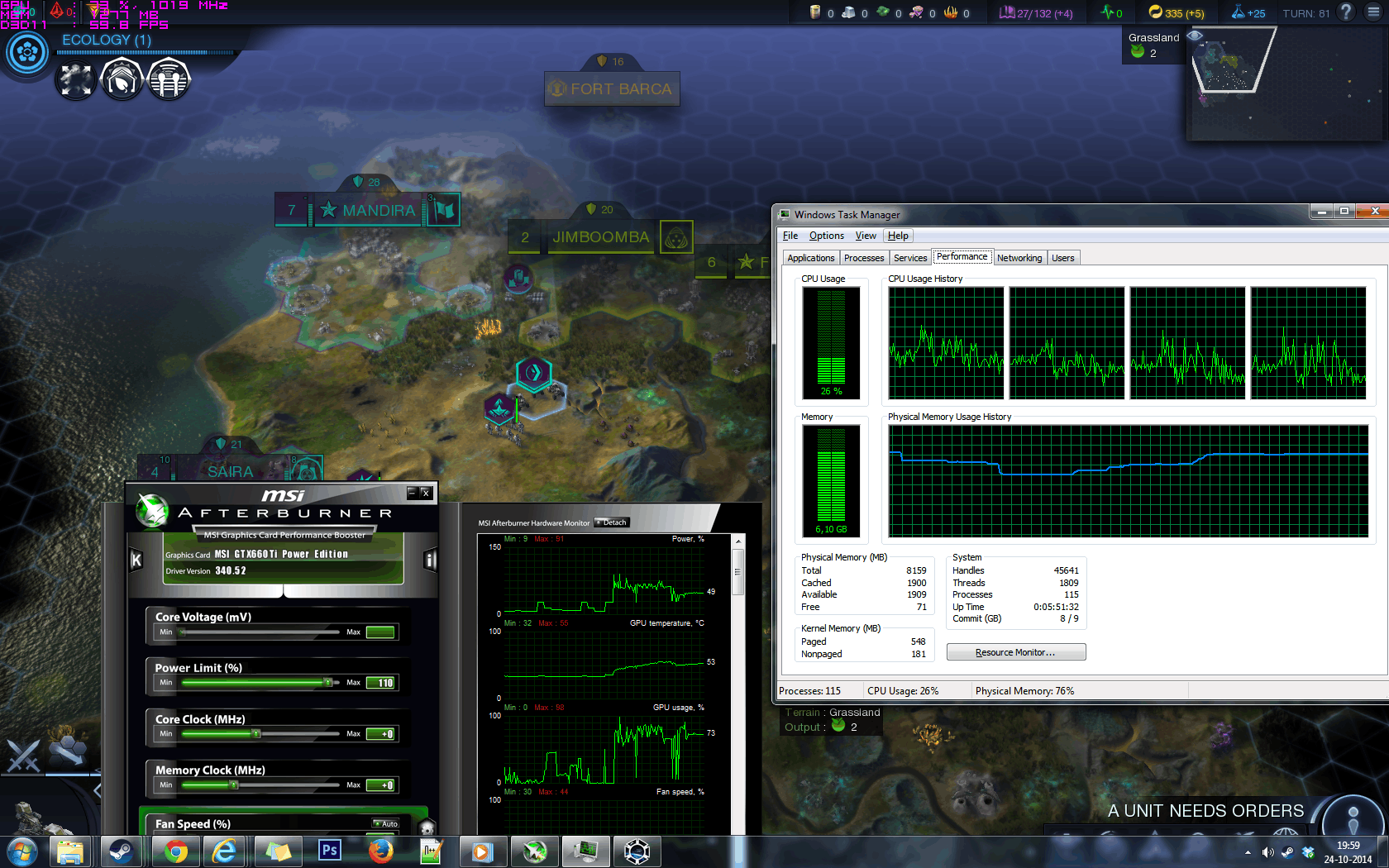1389x868 pixels.
Task: Open the Windows Start menu
Action: pos(21,851)
